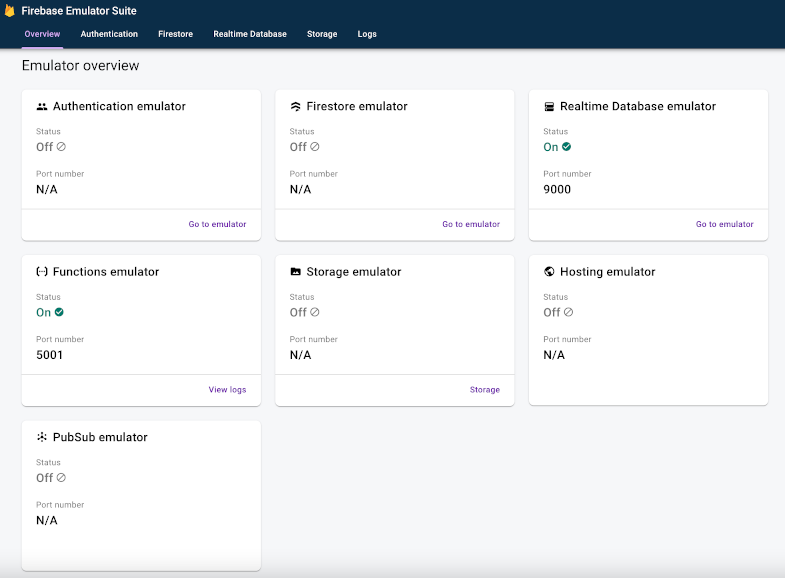Open the Firestore tab
Image resolution: width=785 pixels, height=578 pixels.
click(x=176, y=34)
